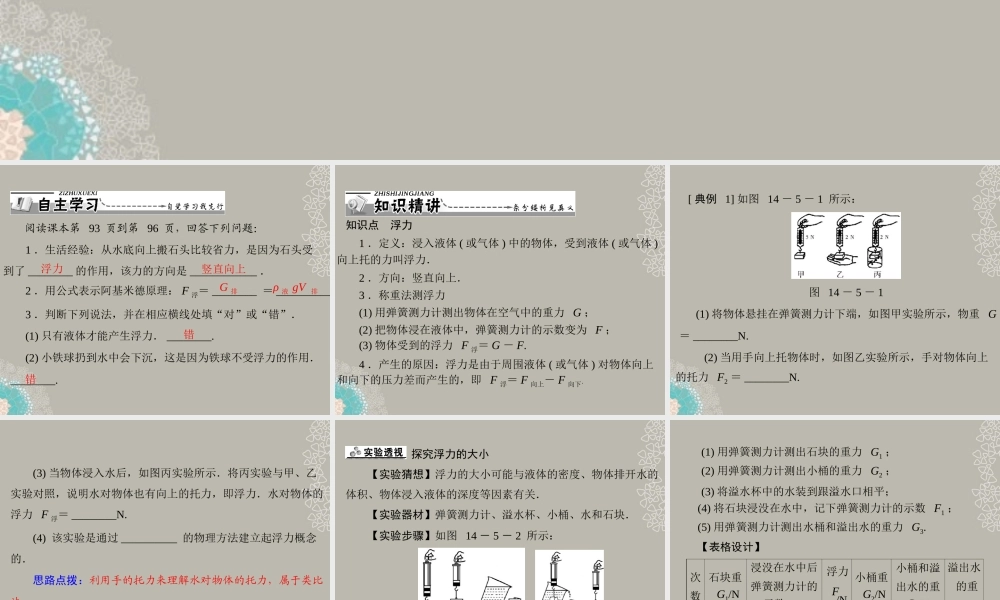Click table header cell 溢出水的重

pos(963,580)
